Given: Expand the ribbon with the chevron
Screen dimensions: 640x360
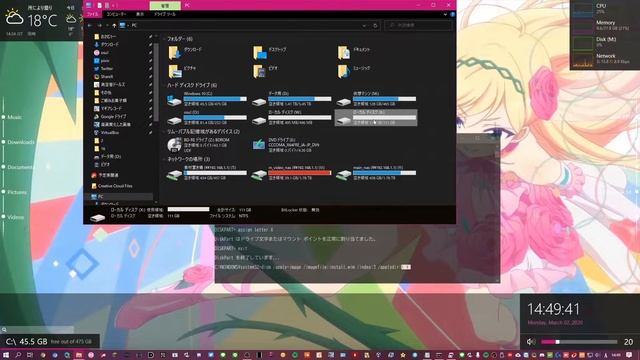Looking at the screenshot, I should click(x=445, y=14).
